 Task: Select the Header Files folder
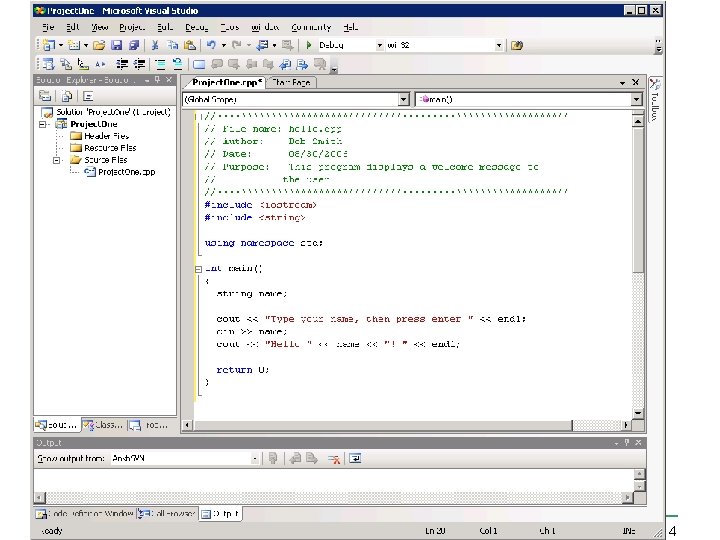pyautogui.click(x=106, y=136)
